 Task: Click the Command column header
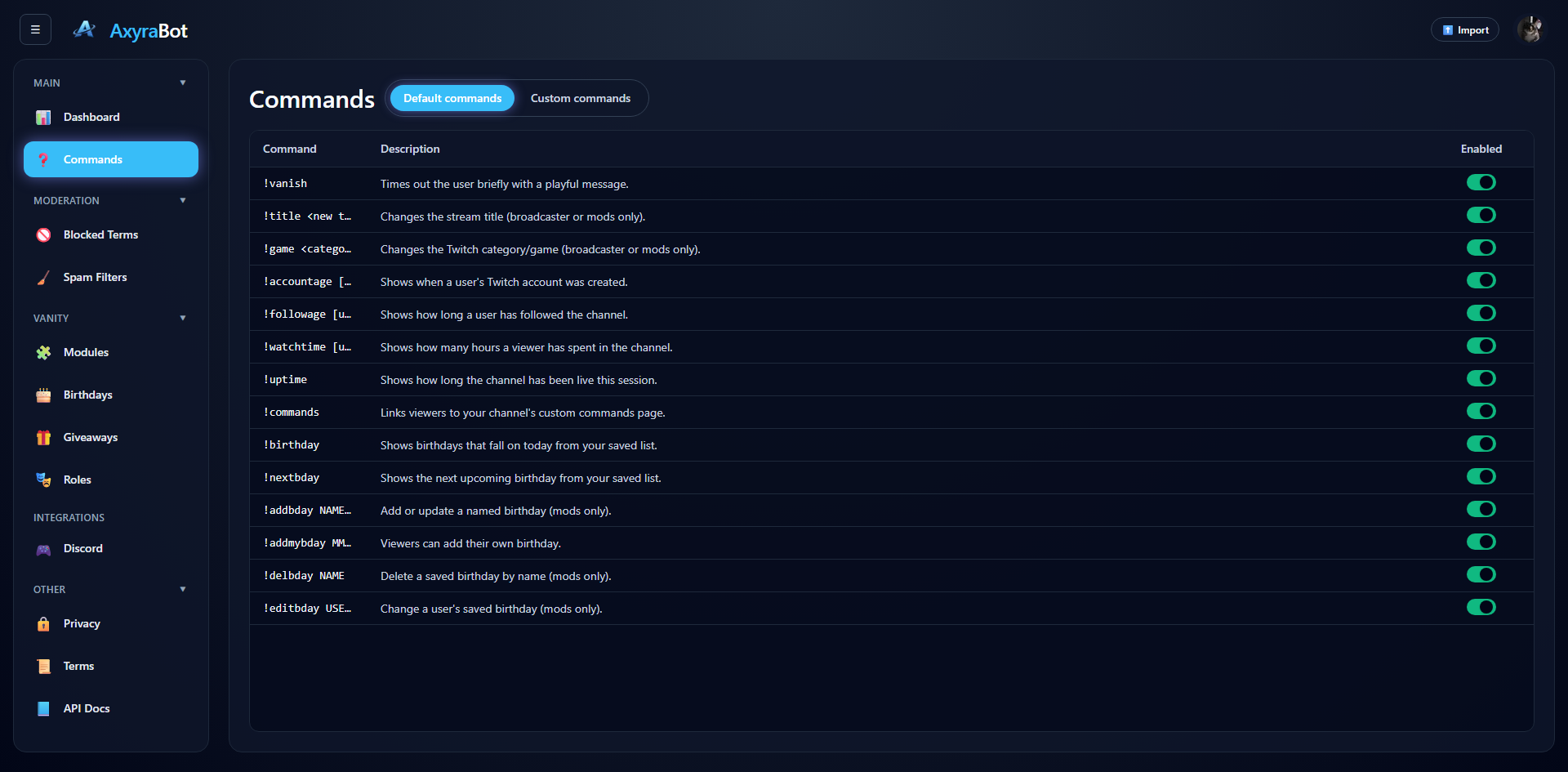click(290, 149)
